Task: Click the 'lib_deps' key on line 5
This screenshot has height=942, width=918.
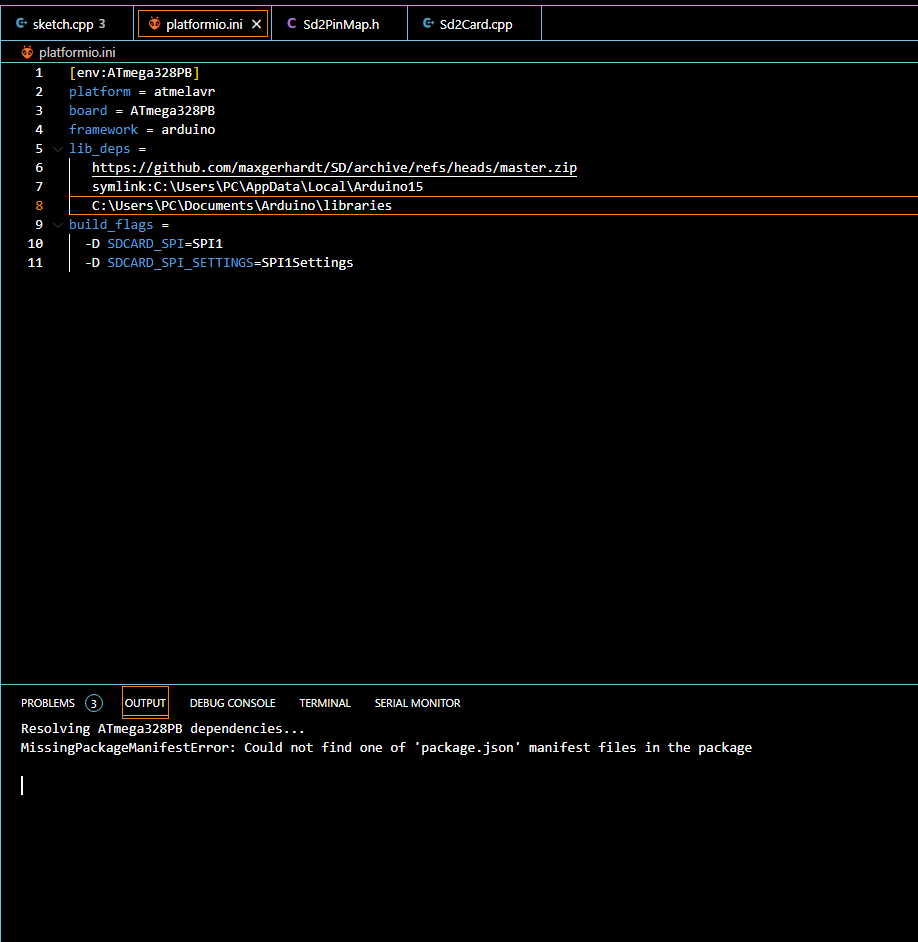Action: (100, 149)
